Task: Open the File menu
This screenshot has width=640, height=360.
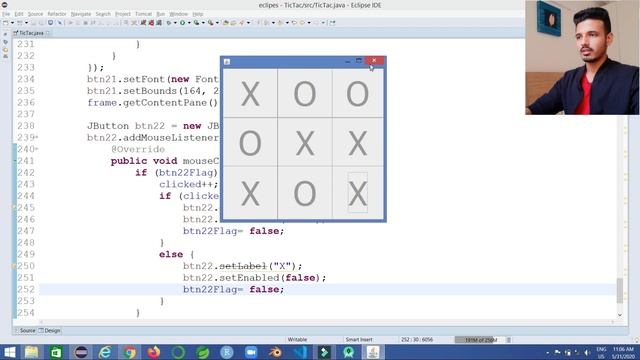Action: click(x=6, y=14)
